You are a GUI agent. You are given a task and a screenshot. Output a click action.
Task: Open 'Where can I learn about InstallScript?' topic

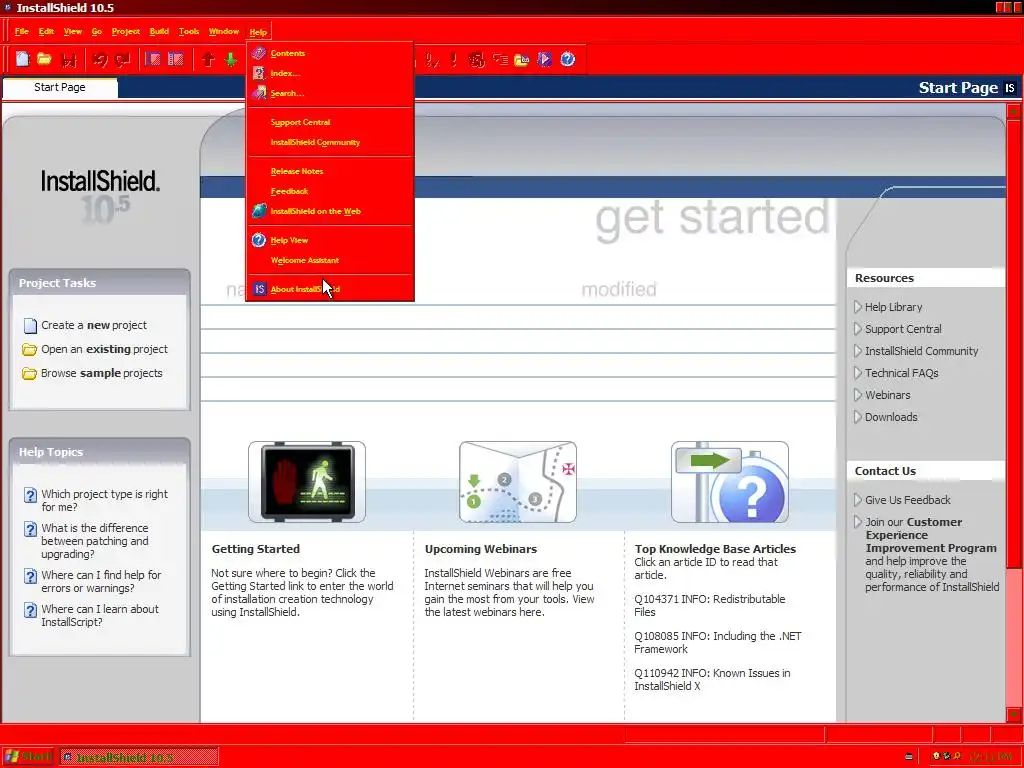100,615
